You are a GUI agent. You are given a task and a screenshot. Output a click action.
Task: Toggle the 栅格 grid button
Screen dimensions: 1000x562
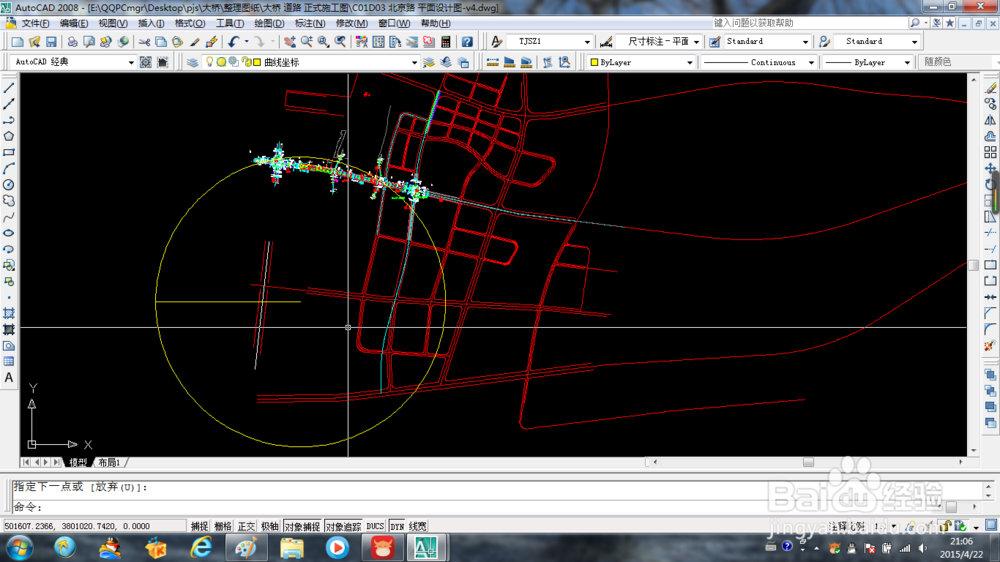[x=223, y=526]
